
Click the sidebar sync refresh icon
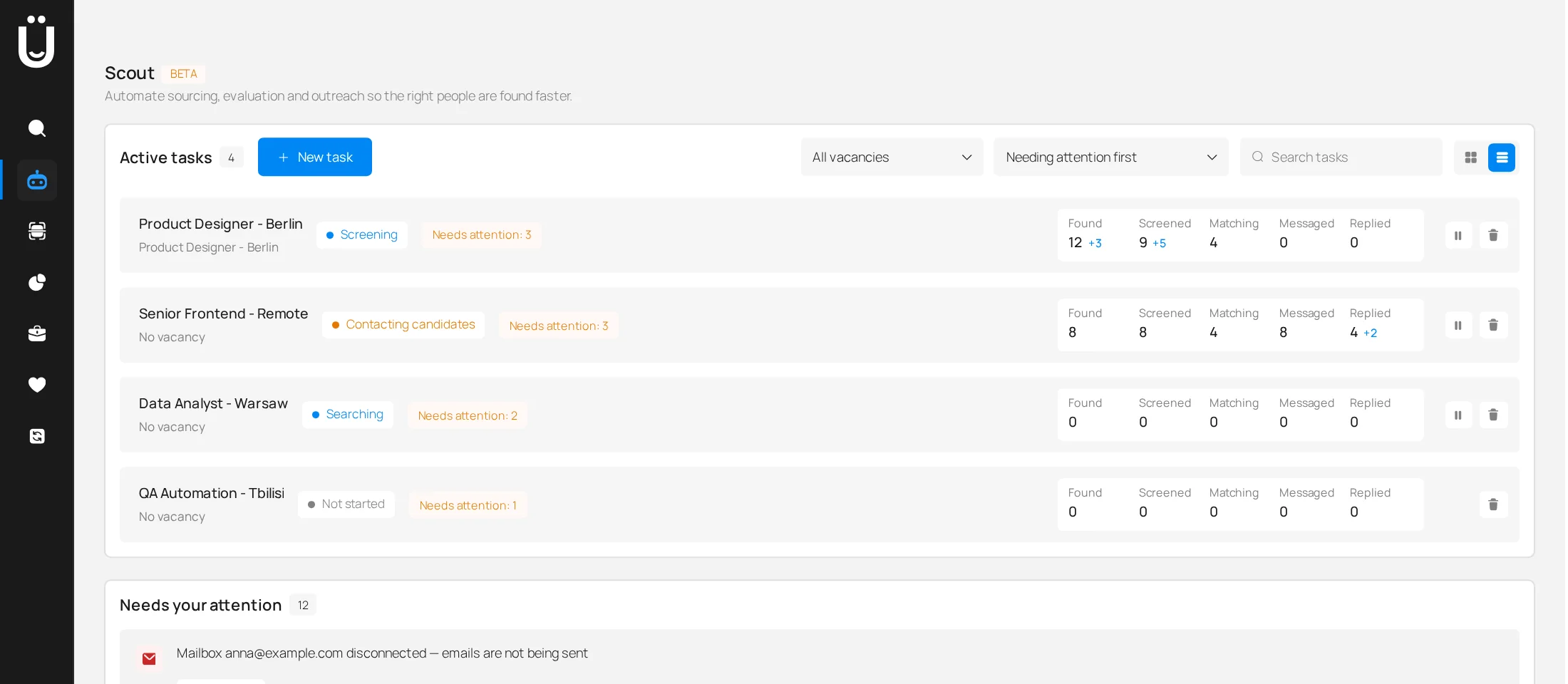pyautogui.click(x=37, y=436)
